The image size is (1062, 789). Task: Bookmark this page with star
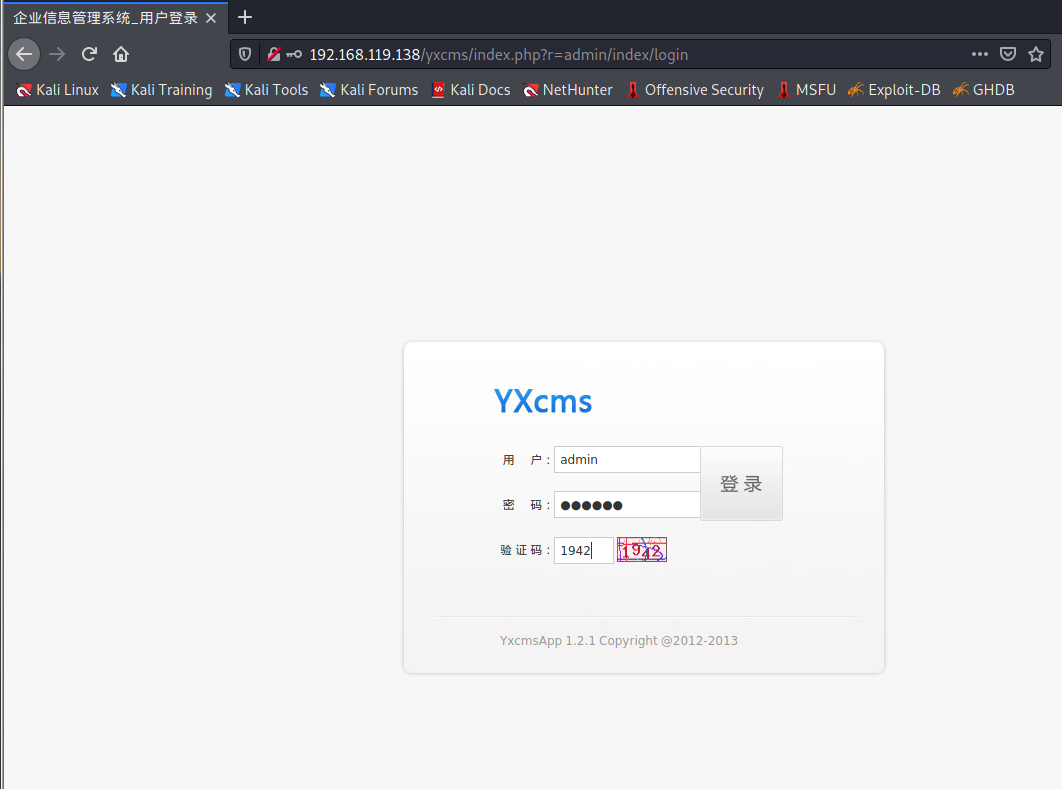tap(1036, 54)
